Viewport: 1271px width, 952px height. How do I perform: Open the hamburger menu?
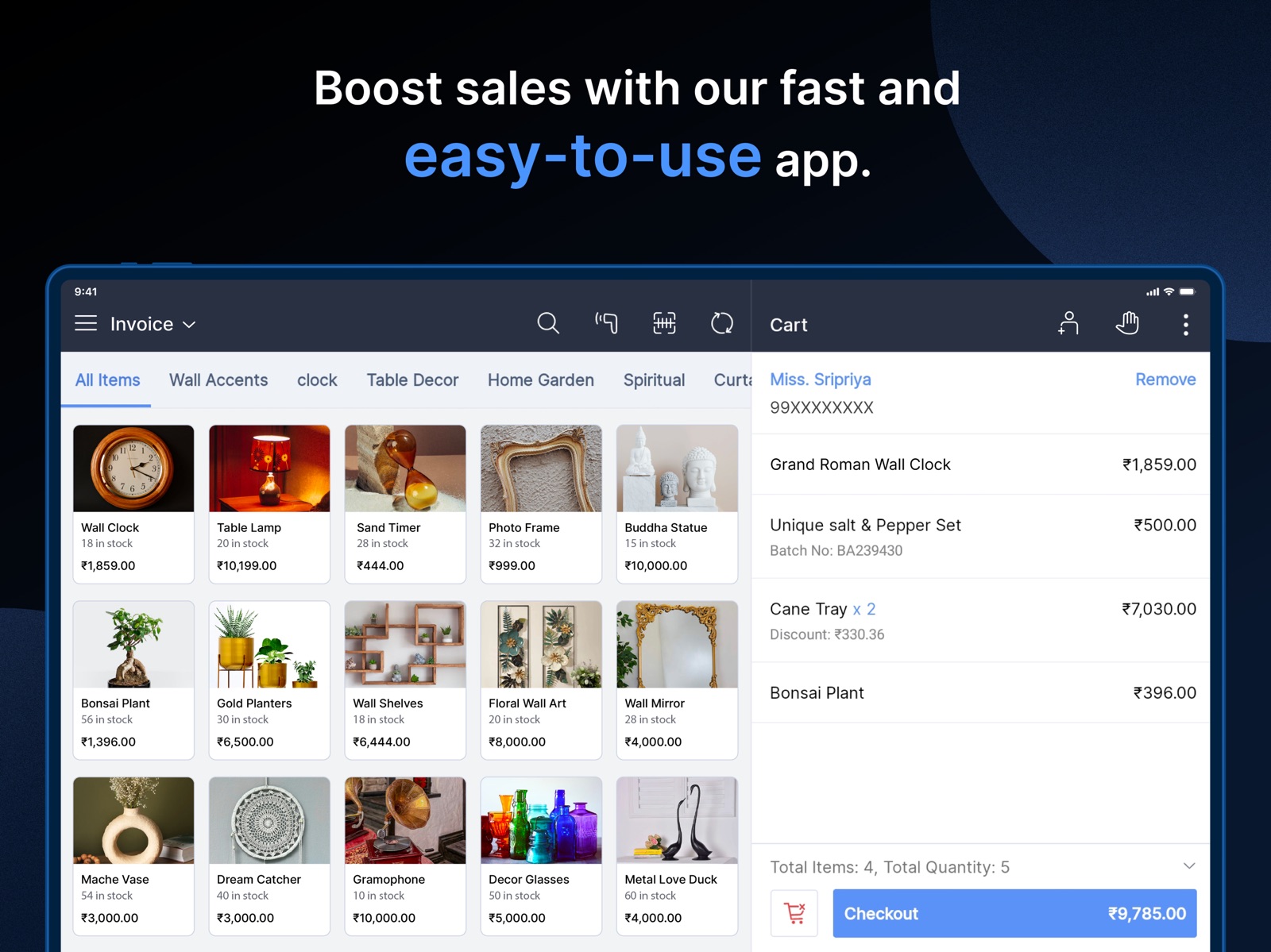pos(86,323)
